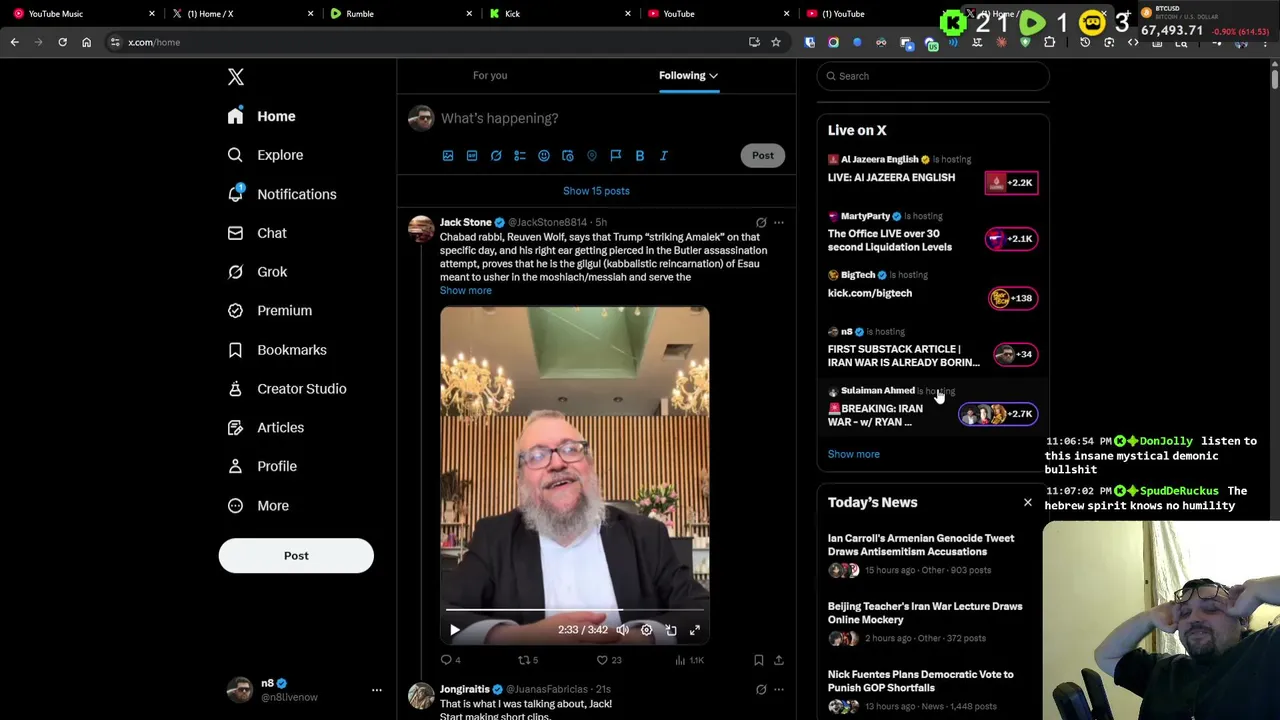Add media image to the post

[448, 156]
